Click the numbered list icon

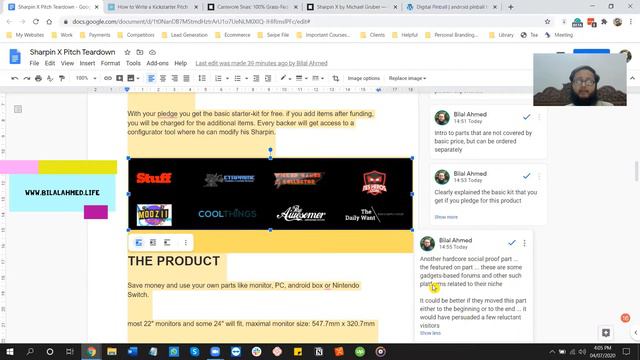click(x=218, y=78)
